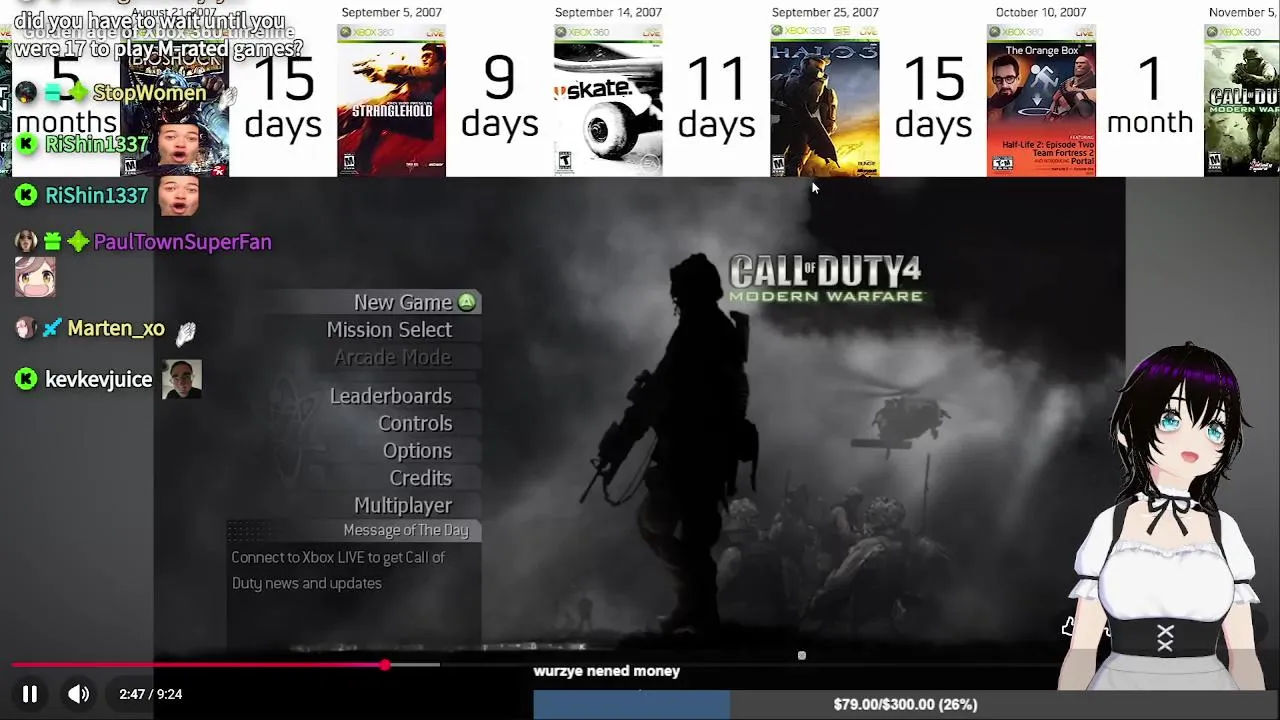This screenshot has width=1280, height=720.
Task: Click the October 10, 2007 date label
Action: (1041, 13)
